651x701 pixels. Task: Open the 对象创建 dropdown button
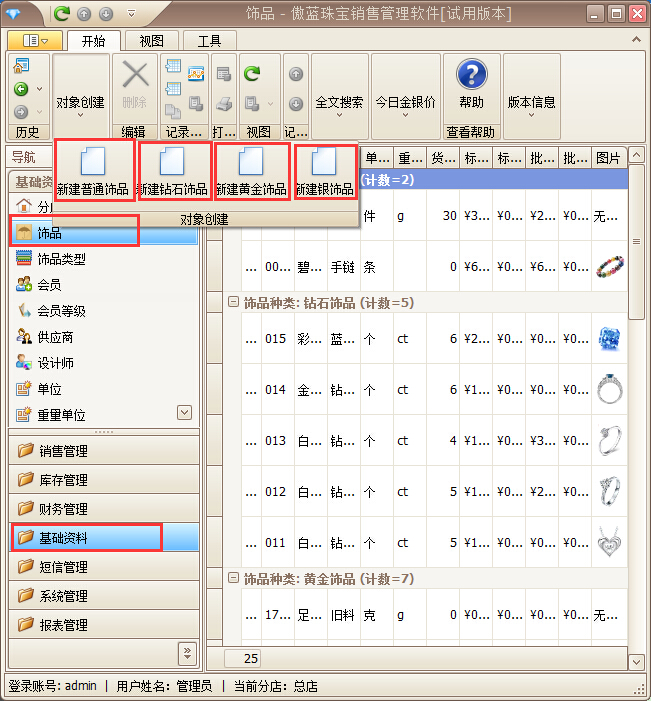tap(80, 102)
